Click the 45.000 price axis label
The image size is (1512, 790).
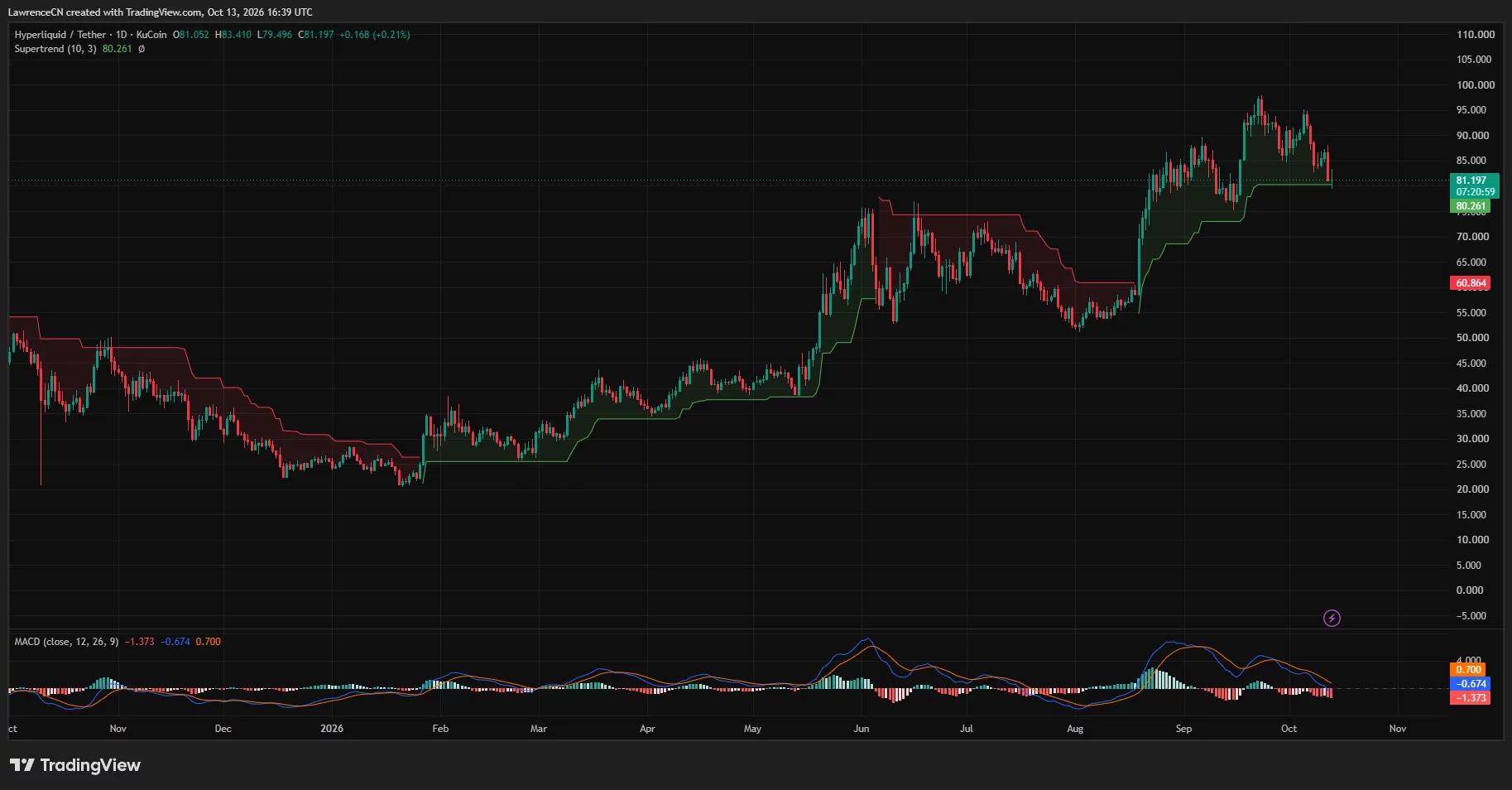1471,364
